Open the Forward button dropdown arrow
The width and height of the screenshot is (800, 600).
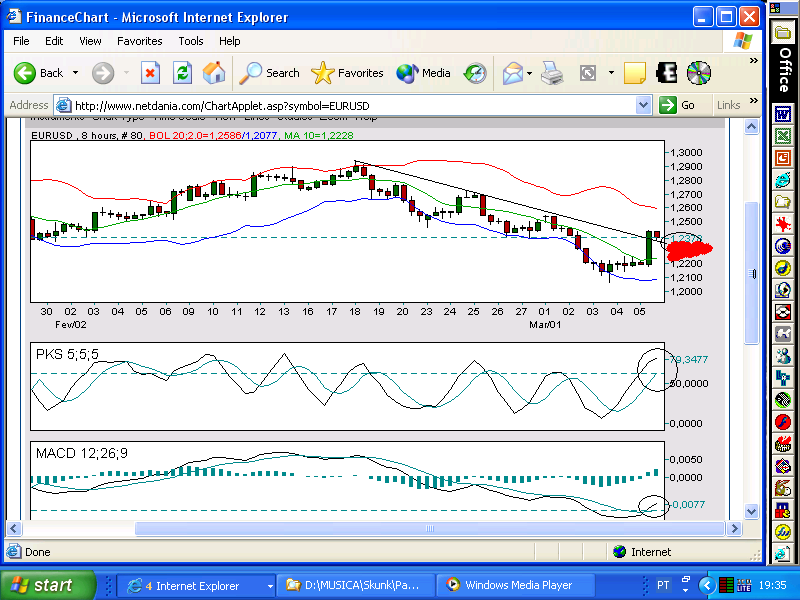[x=126, y=73]
